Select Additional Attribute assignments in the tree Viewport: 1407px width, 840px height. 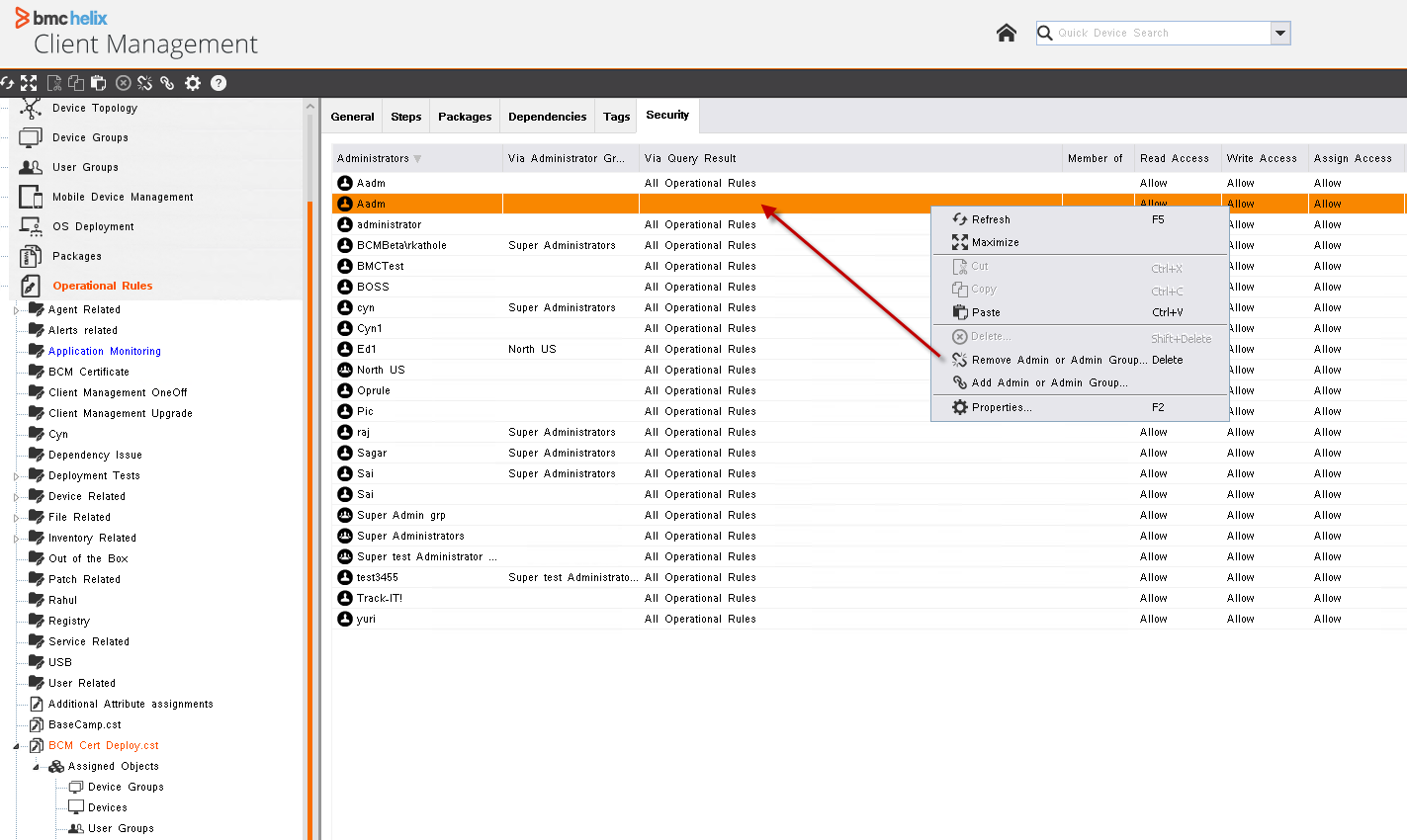131,704
